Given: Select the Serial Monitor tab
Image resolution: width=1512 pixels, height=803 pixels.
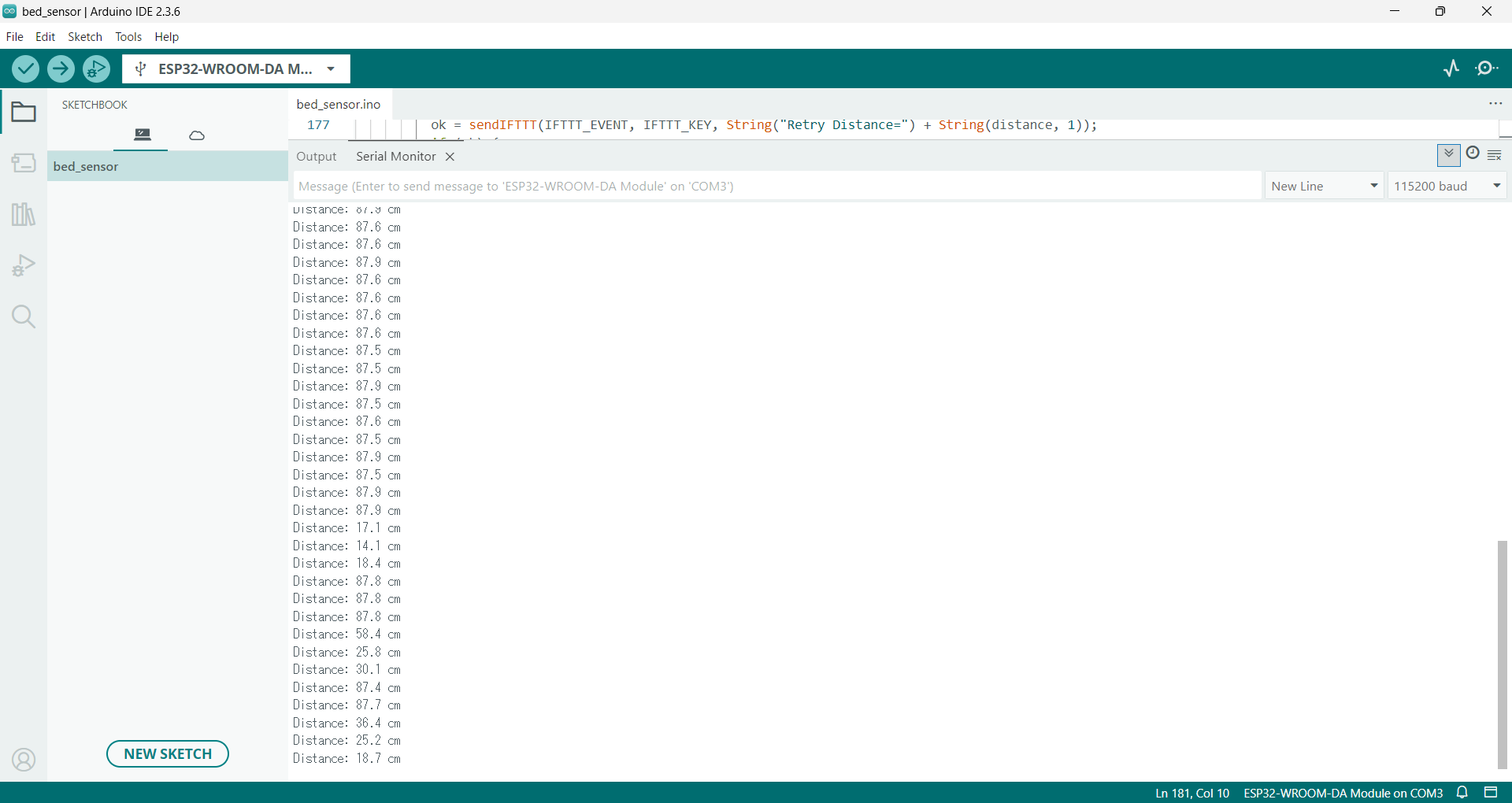Looking at the screenshot, I should click(396, 157).
